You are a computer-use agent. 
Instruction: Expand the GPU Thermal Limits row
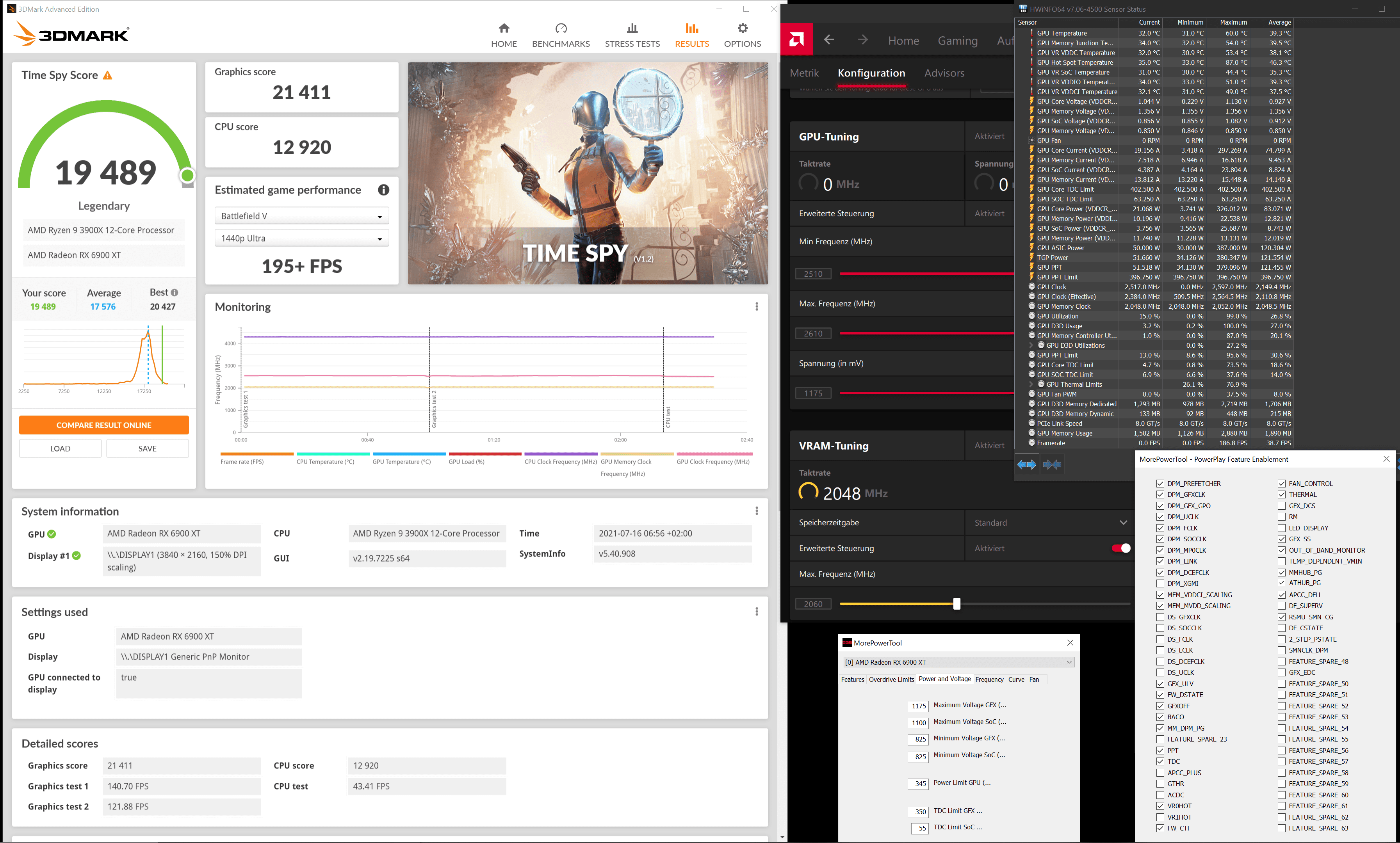(x=1031, y=384)
